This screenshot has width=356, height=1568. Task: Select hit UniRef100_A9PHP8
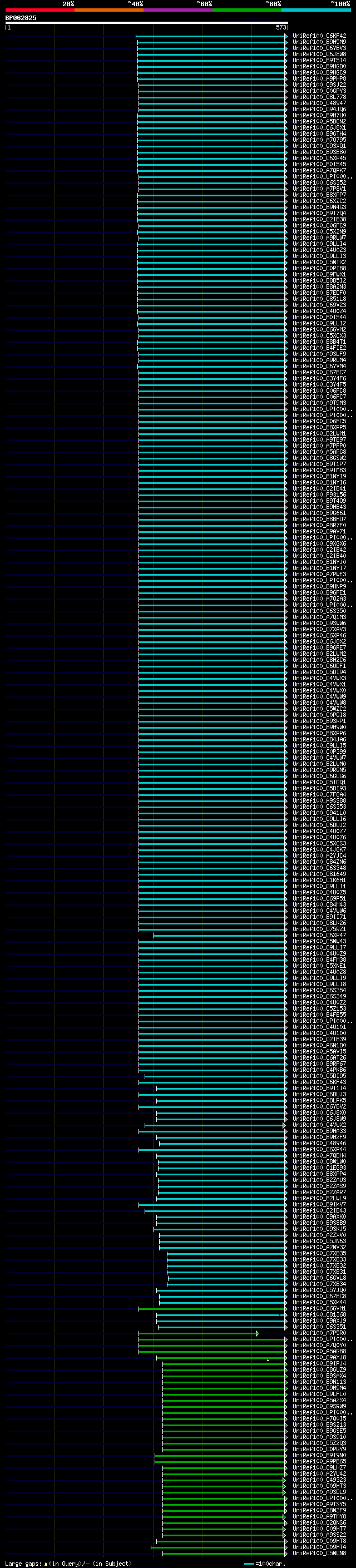click(319, 78)
